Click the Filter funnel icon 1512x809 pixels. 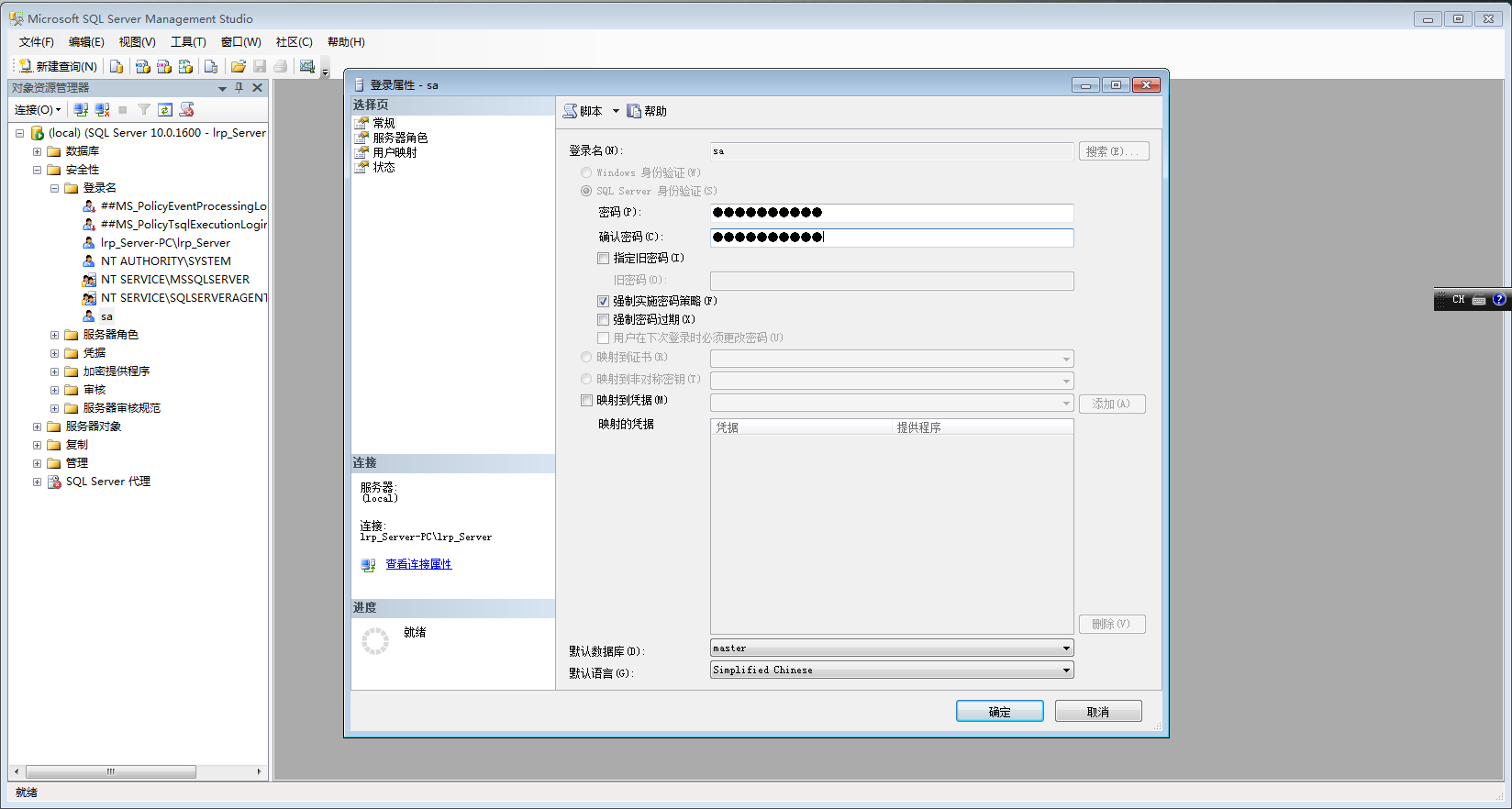(144, 110)
